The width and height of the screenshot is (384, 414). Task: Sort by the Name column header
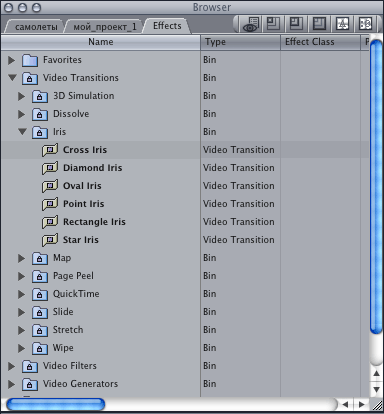click(x=101, y=42)
